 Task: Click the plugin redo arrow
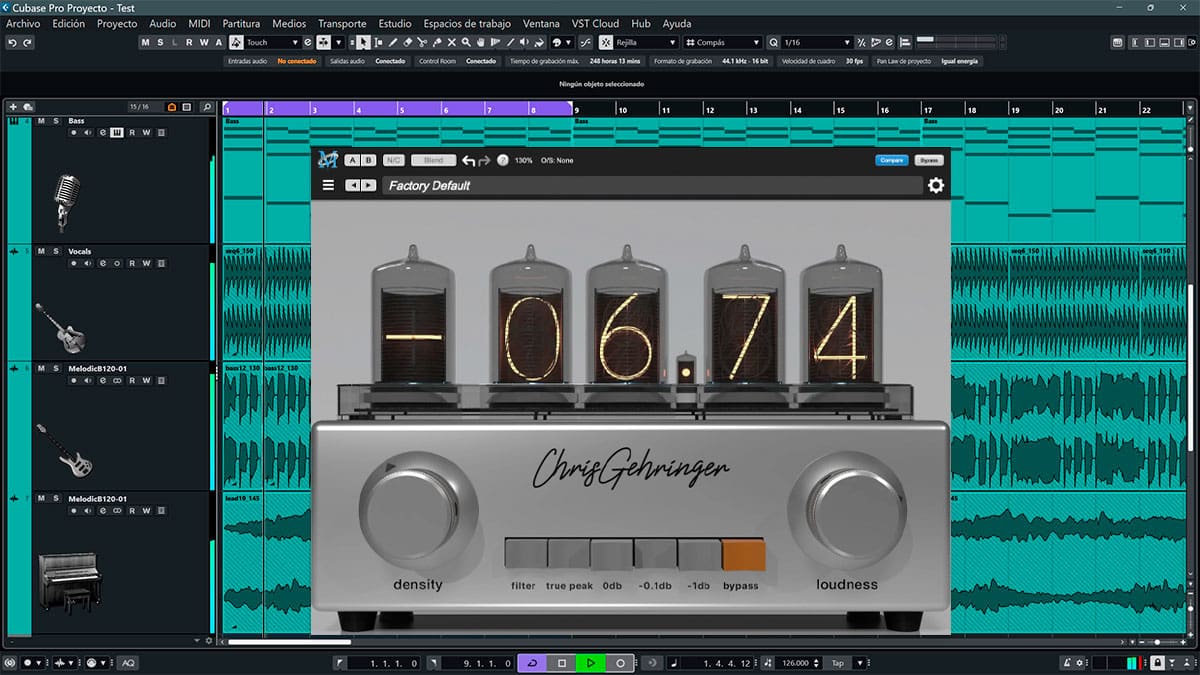click(x=484, y=160)
